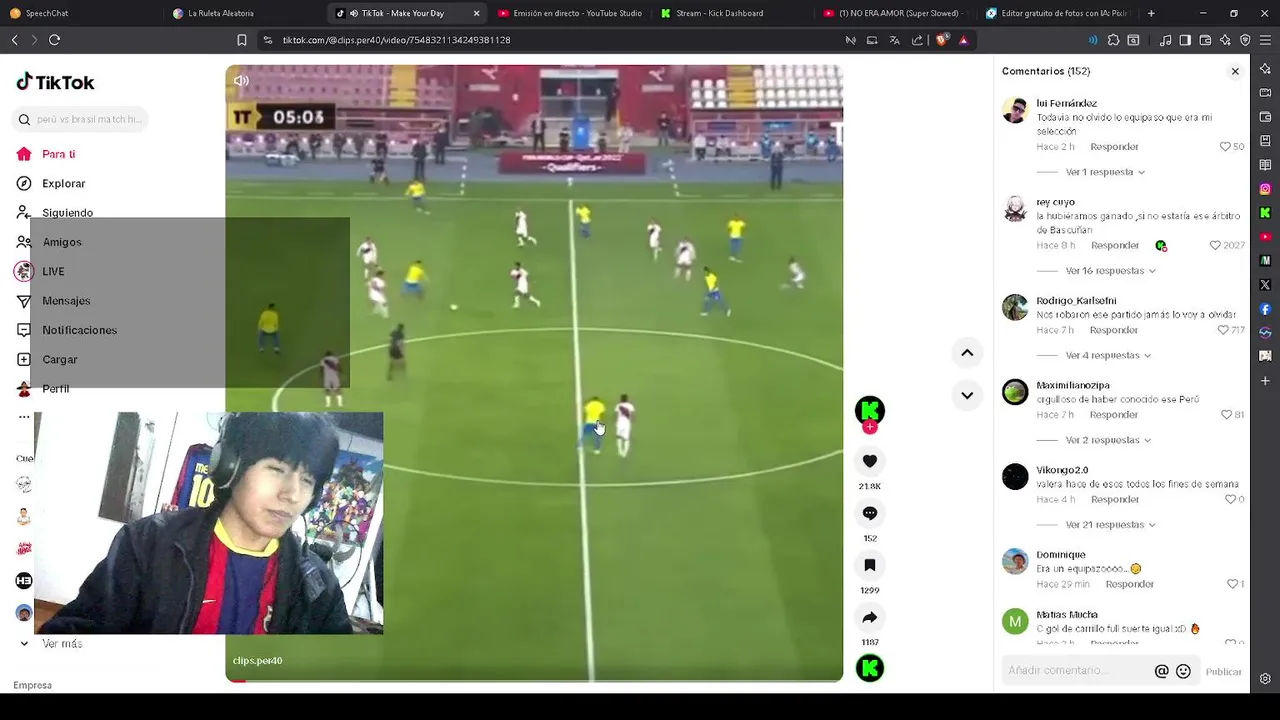This screenshot has height=720, width=1280.
Task: Go to the previous video (up arrow)
Action: coord(967,352)
